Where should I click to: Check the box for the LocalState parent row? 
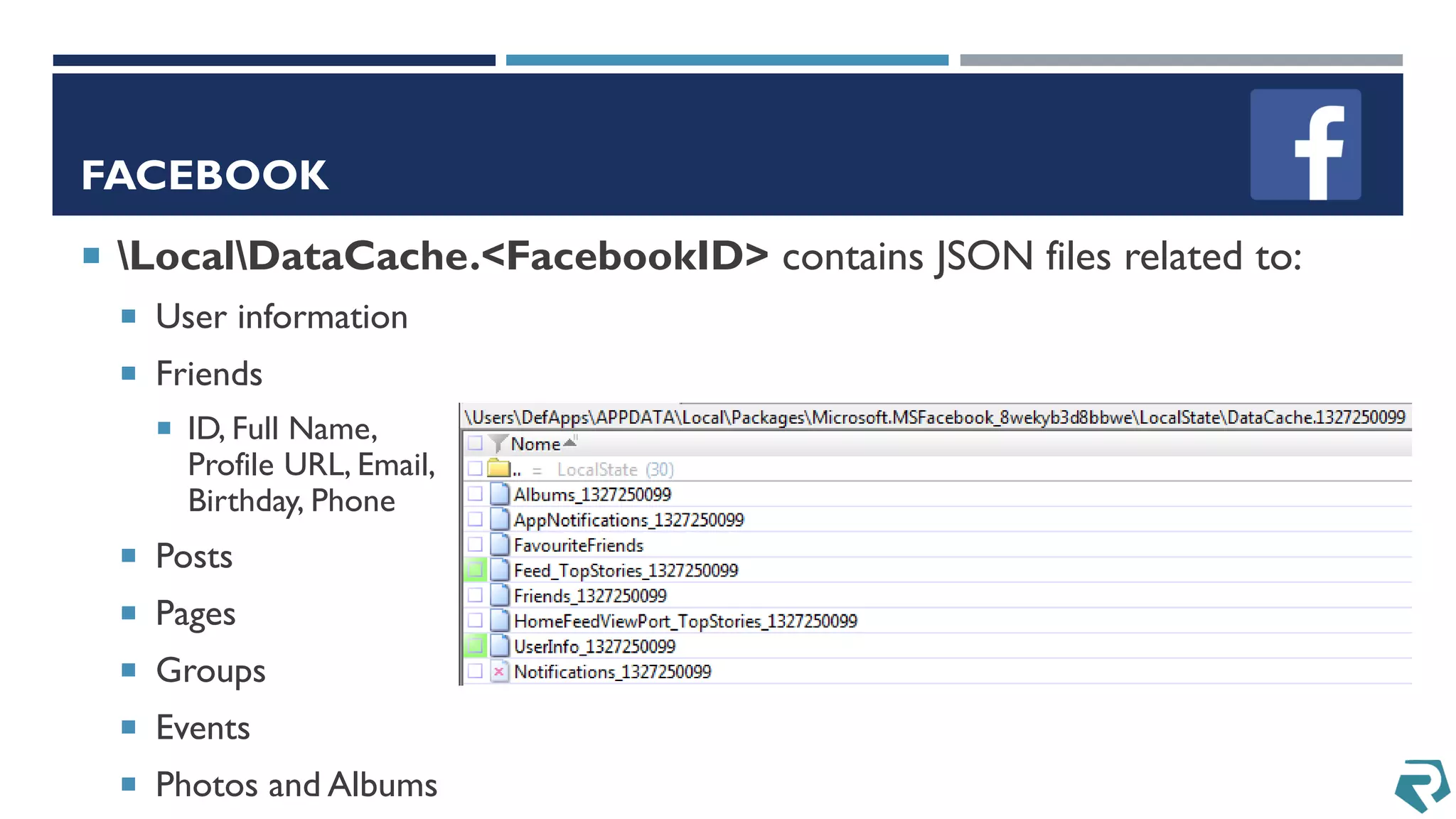pyautogui.click(x=475, y=469)
